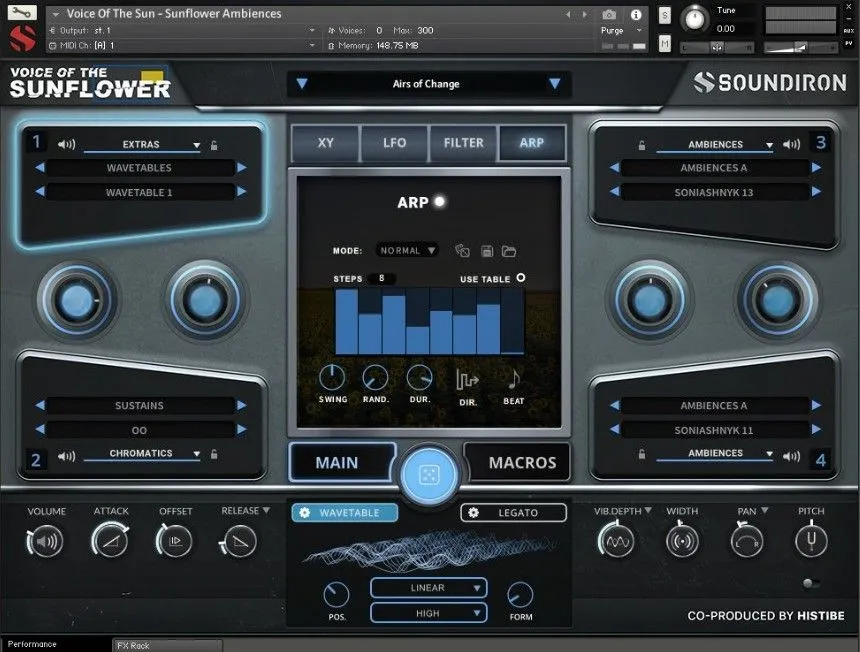Open the instrument info icon
860x652 pixels.
pos(636,14)
